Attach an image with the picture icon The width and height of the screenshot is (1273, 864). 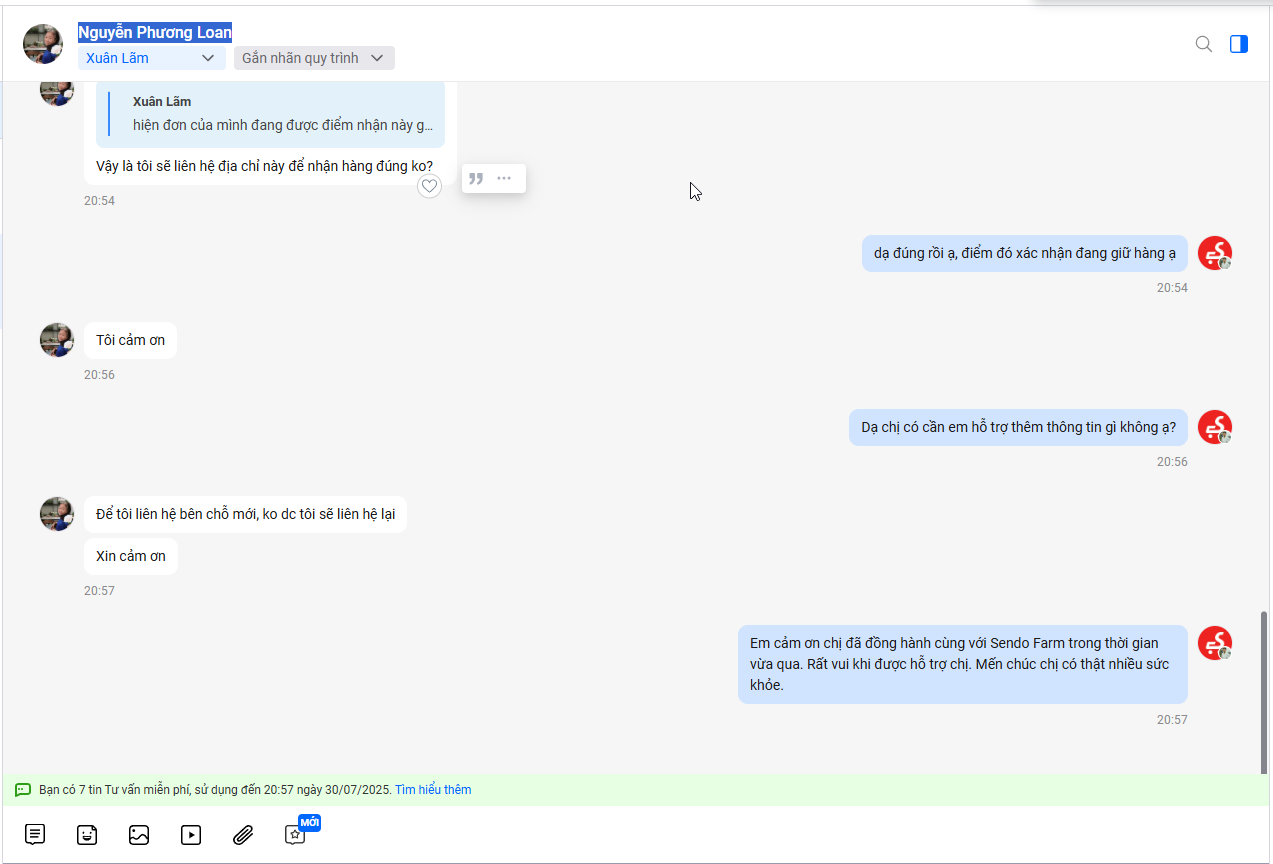pyautogui.click(x=139, y=834)
